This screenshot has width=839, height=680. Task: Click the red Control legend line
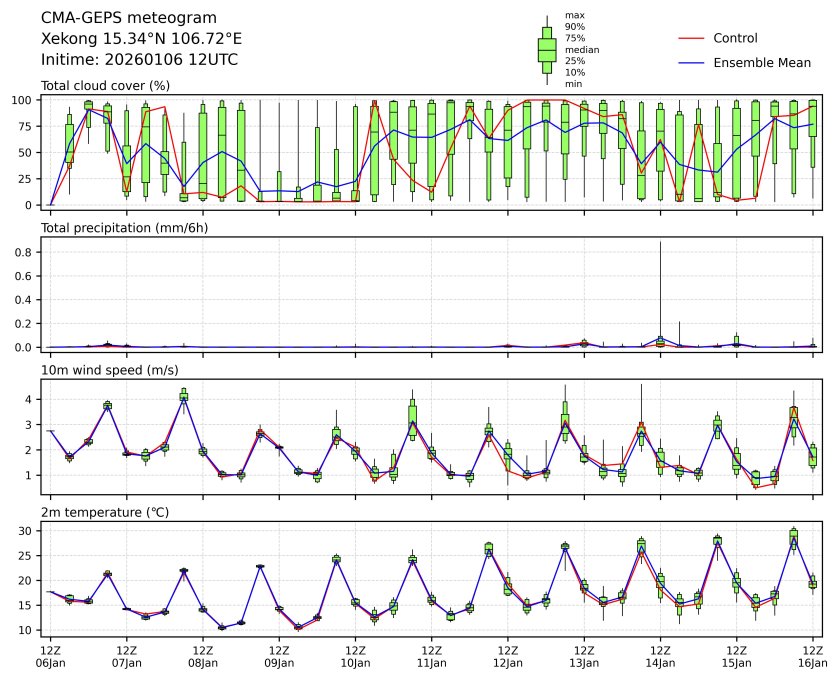[x=692, y=38]
